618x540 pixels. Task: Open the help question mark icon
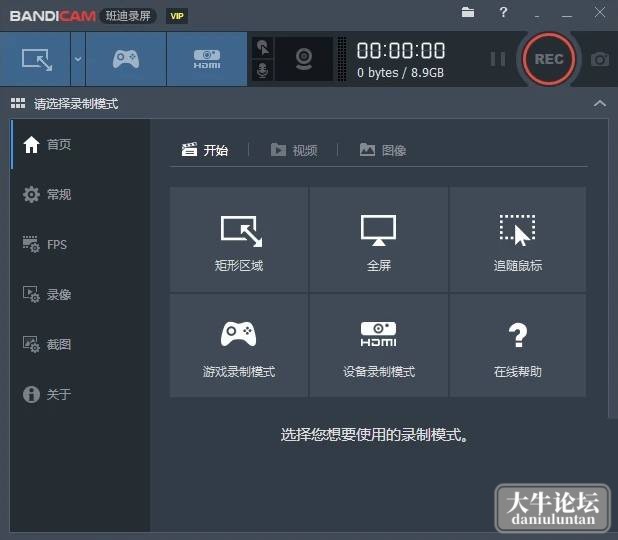point(503,13)
